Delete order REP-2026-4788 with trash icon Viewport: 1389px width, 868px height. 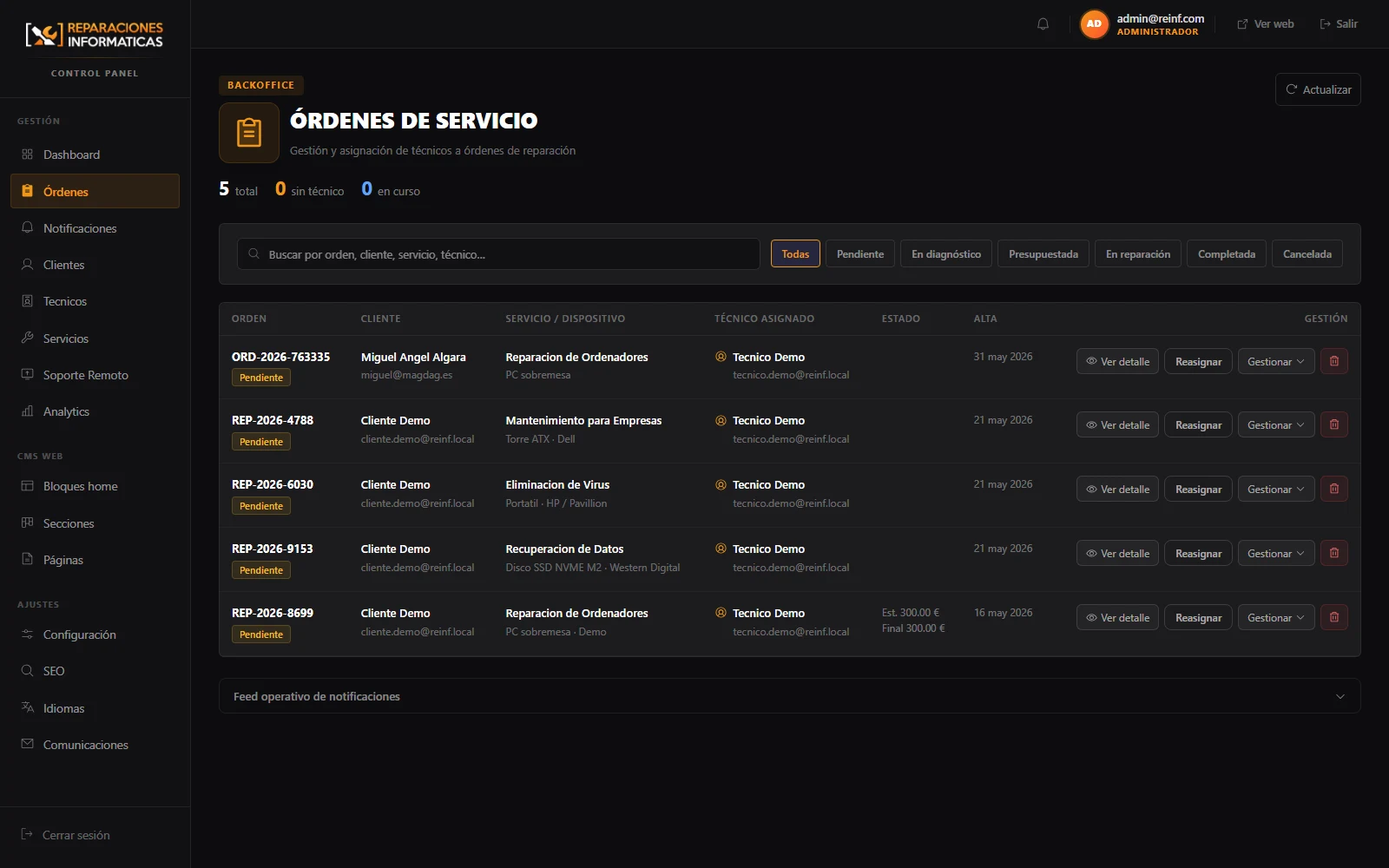pyautogui.click(x=1334, y=424)
